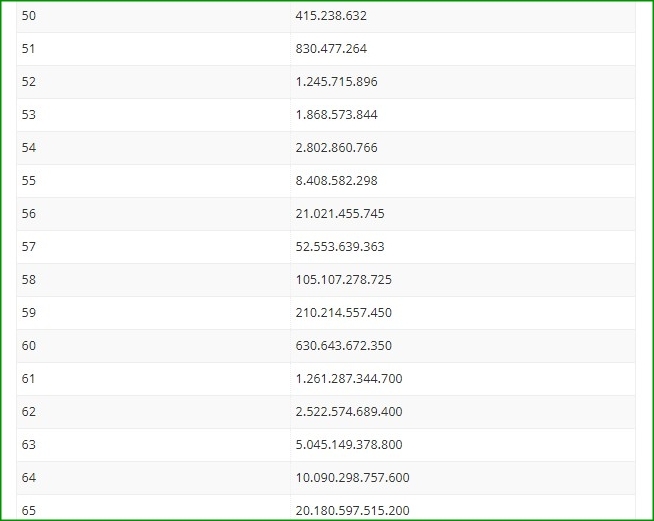Click the row number 62 cell
Image resolution: width=654 pixels, height=521 pixels.
(153, 412)
